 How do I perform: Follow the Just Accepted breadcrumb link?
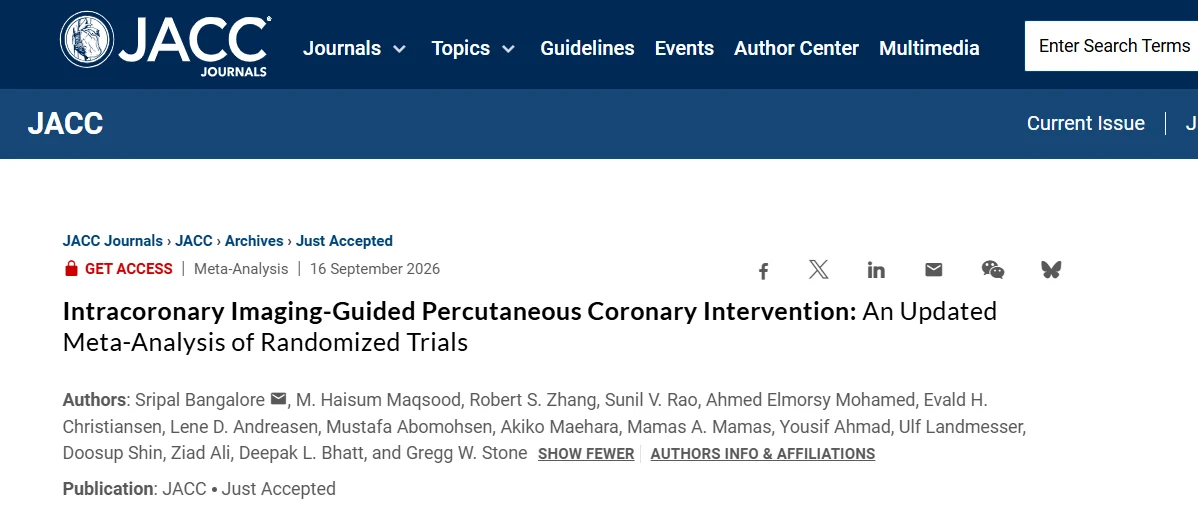(x=345, y=241)
